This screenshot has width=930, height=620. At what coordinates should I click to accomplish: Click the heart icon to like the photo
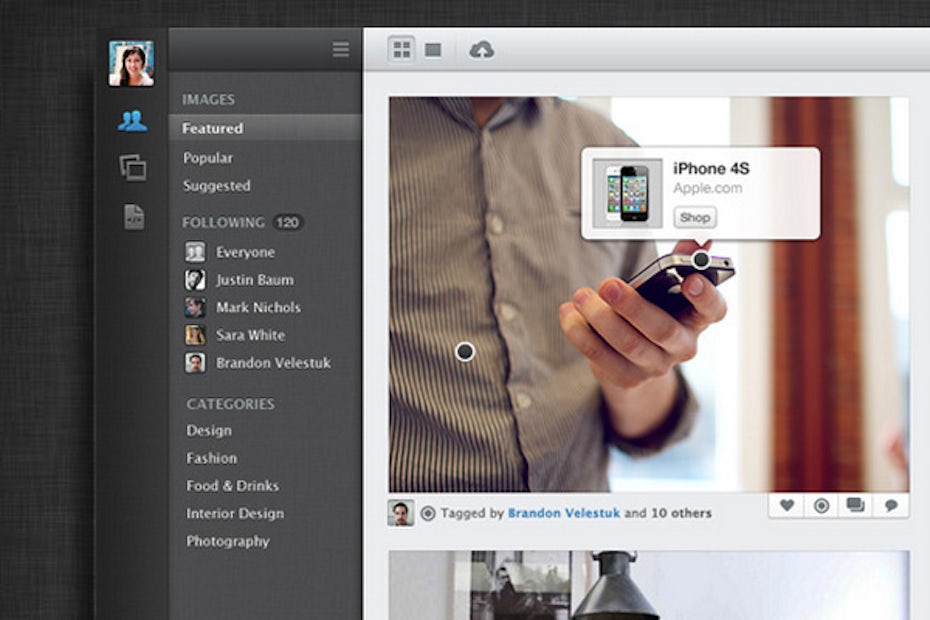[787, 506]
